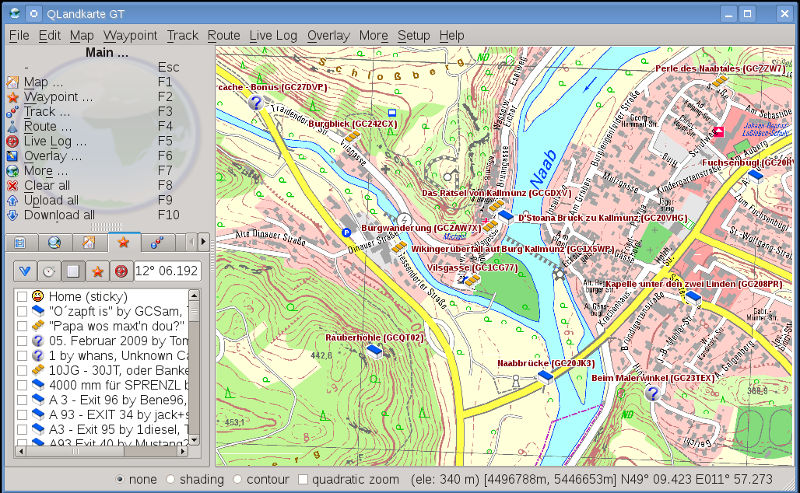Click the Fuchsenbügl cache icon on map
800x493 pixels.
pyautogui.click(x=756, y=177)
